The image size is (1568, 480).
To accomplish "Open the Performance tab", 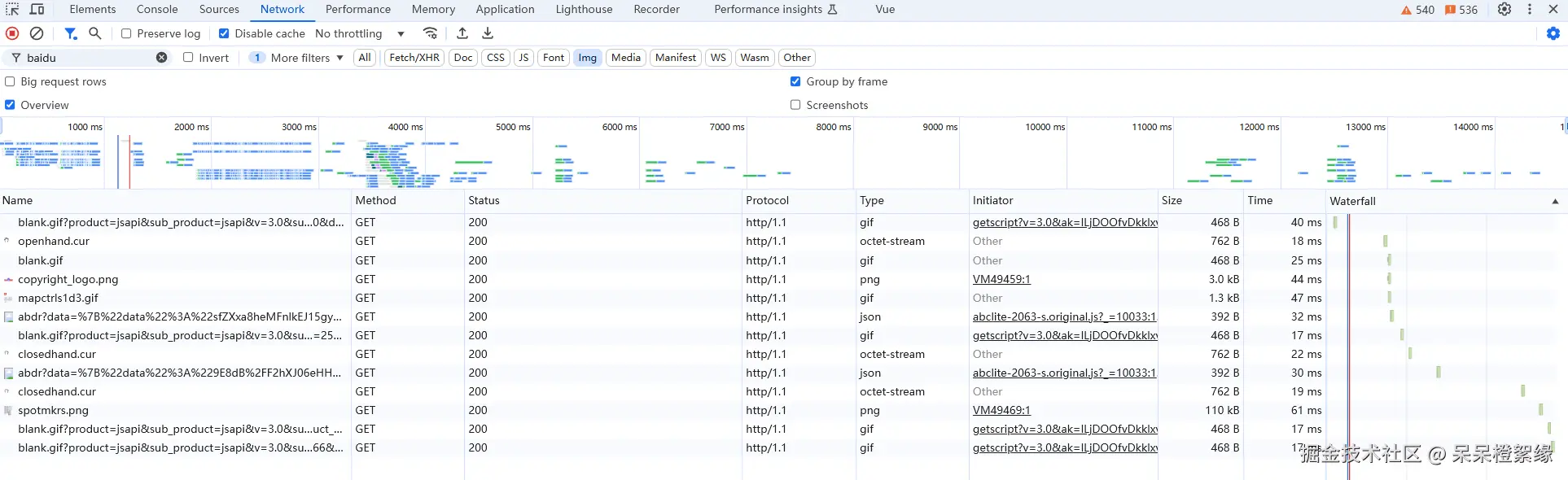I will pos(358,9).
